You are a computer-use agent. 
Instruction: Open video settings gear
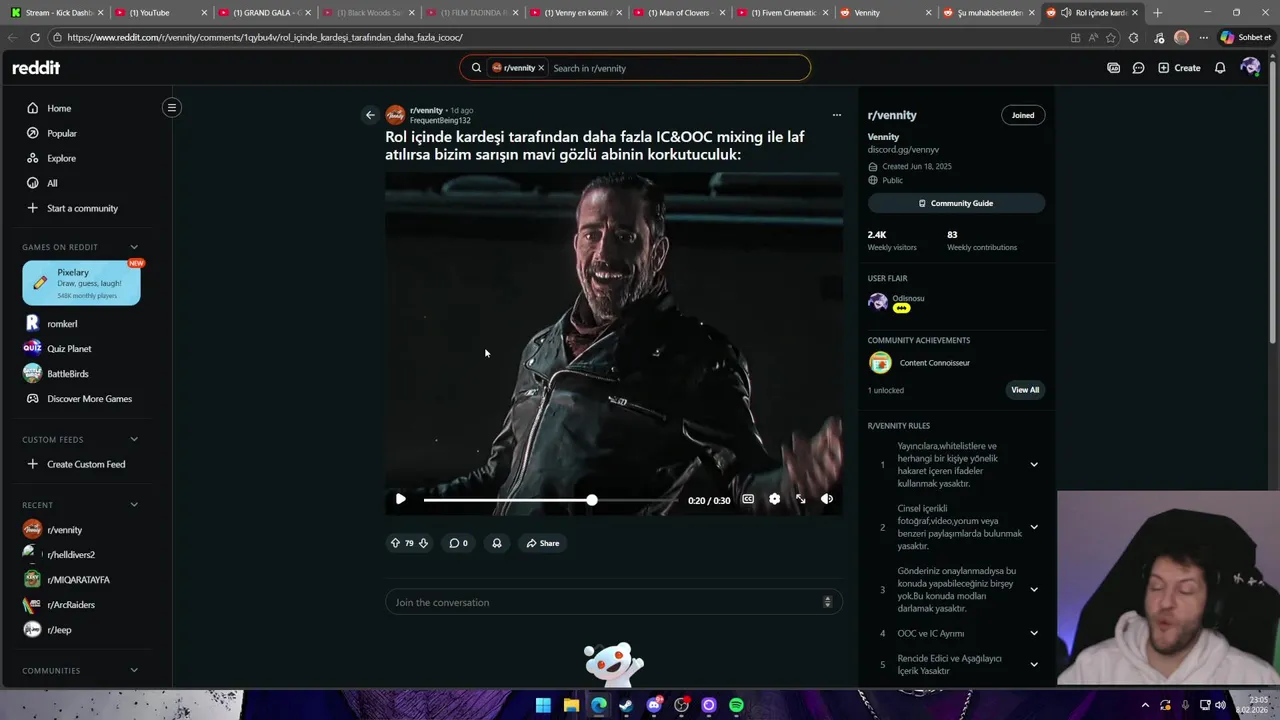click(774, 499)
